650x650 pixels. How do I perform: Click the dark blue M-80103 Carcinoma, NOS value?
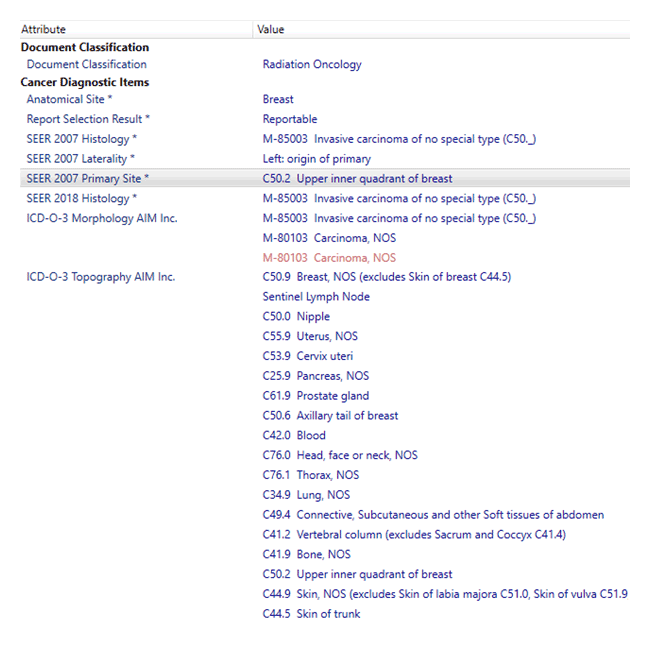[329, 238]
